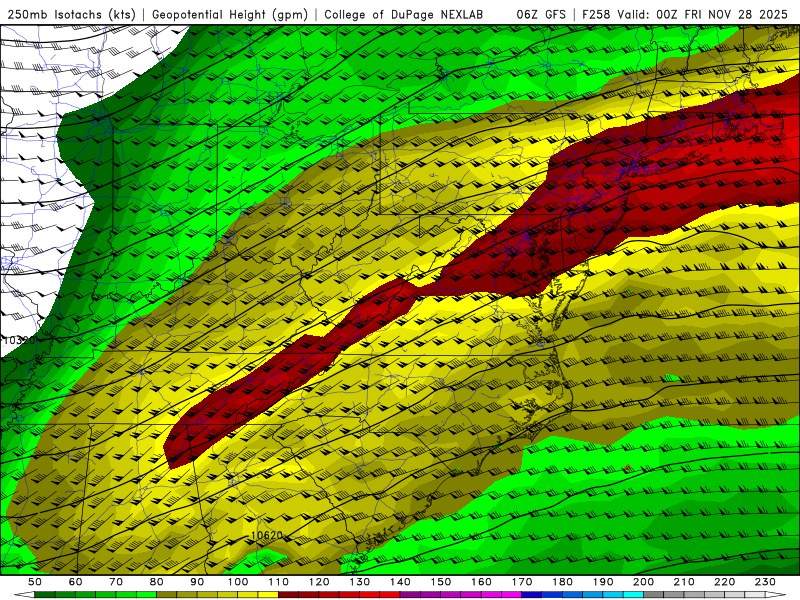Screen dimensions: 800x600
Task: Click the legend value 230
Action: point(765,582)
